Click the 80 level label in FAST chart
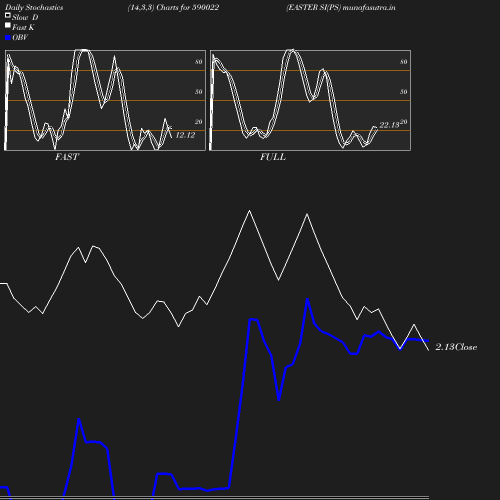This screenshot has width=500, height=500. (199, 62)
